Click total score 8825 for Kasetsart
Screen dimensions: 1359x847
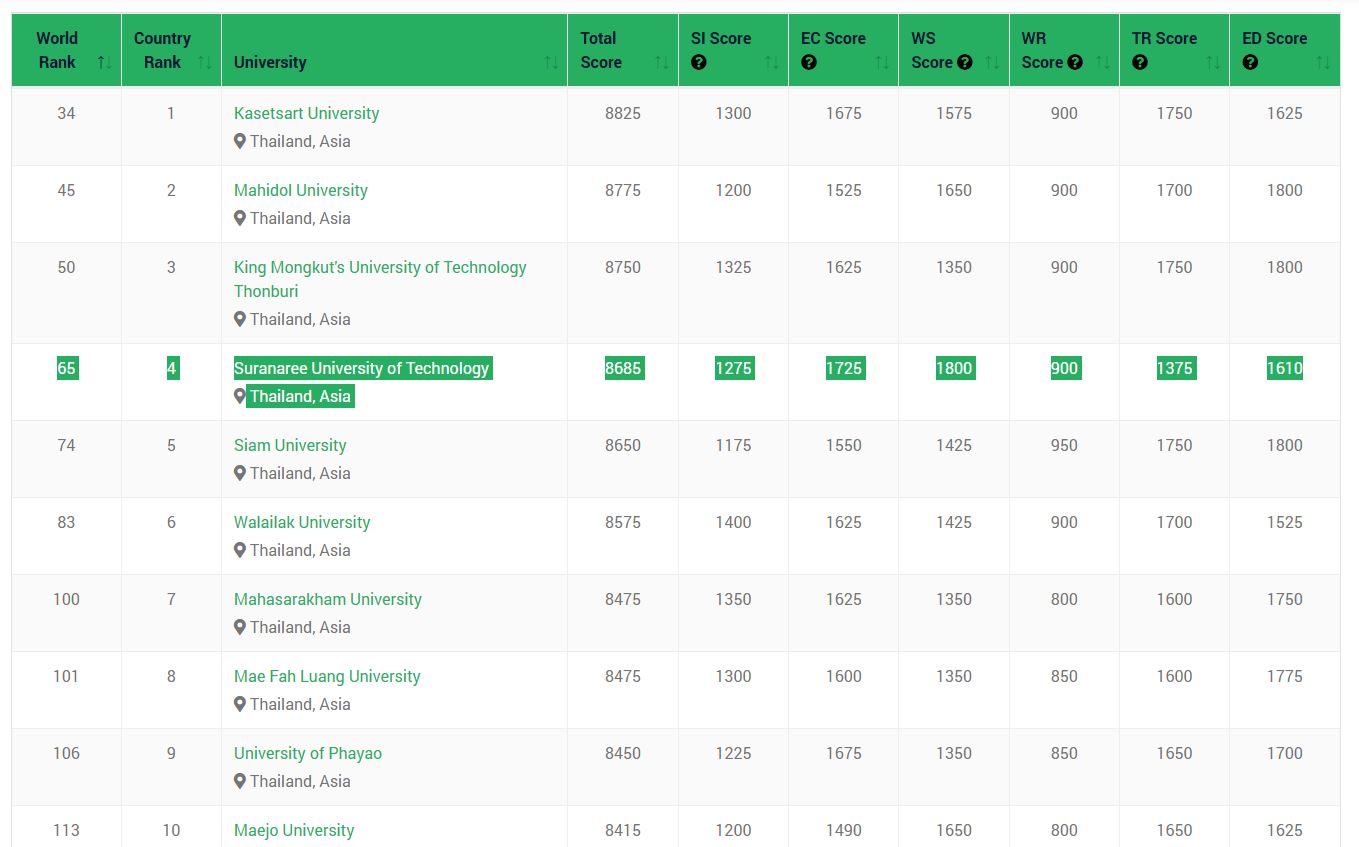pyautogui.click(x=623, y=113)
